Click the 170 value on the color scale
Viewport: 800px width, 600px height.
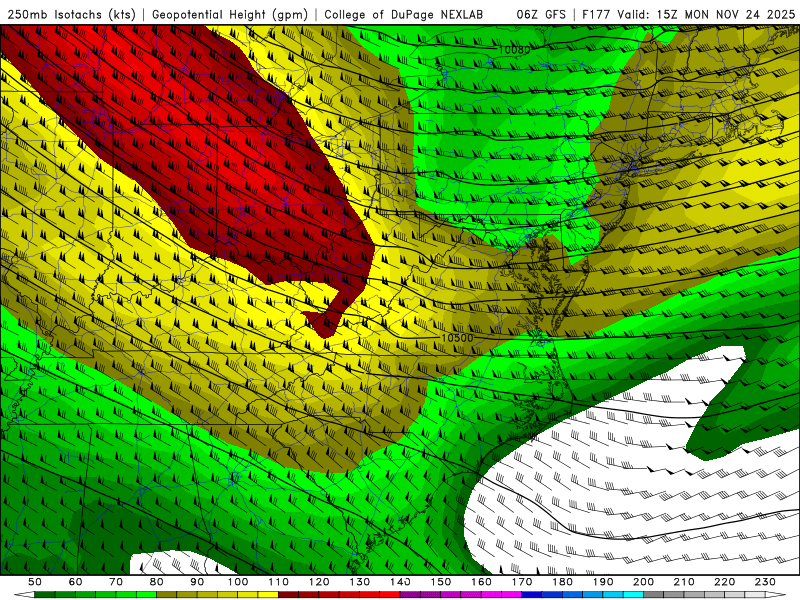tap(522, 581)
